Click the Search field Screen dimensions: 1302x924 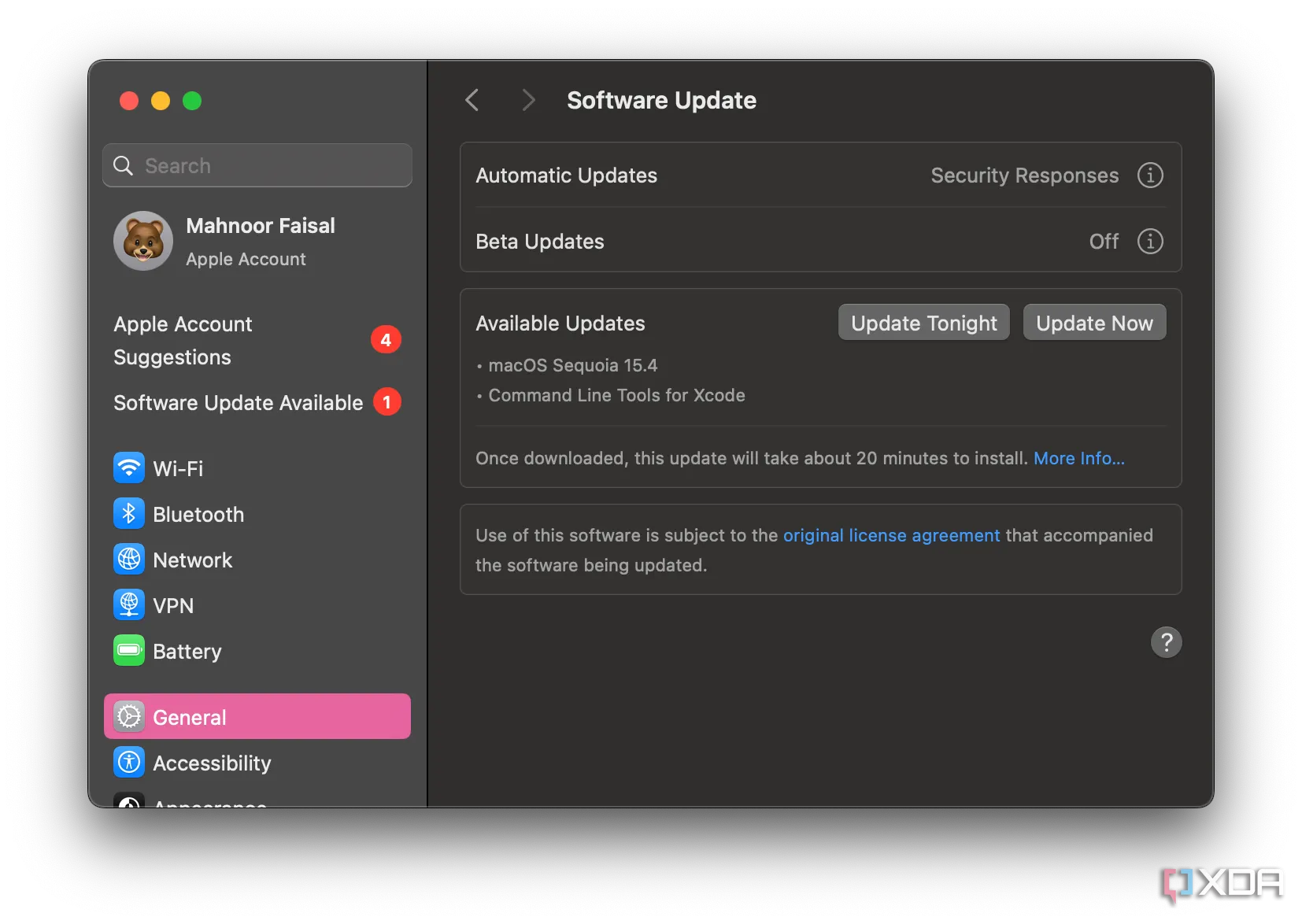coord(257,165)
